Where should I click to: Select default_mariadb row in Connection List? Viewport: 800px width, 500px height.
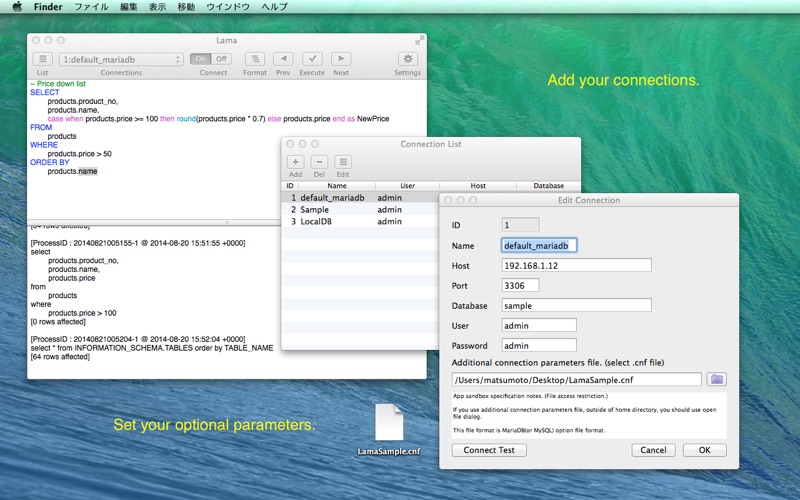(360, 197)
